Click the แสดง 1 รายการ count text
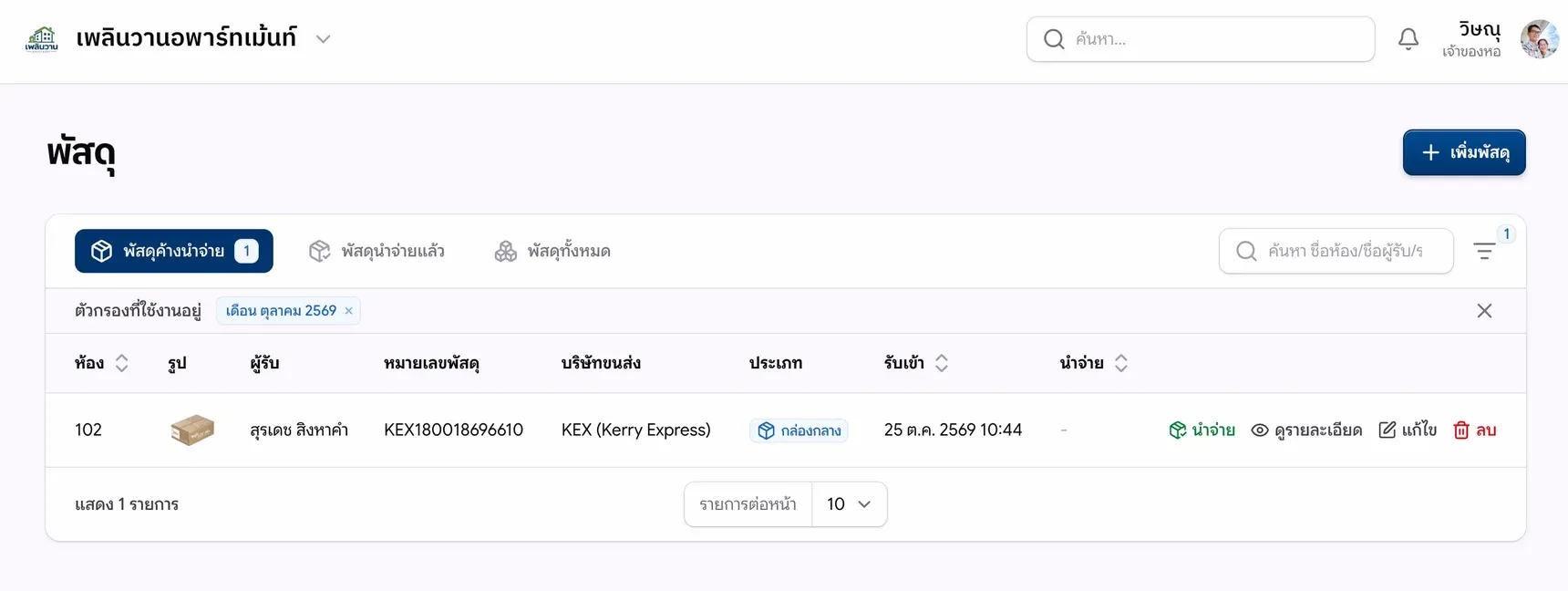 click(127, 504)
